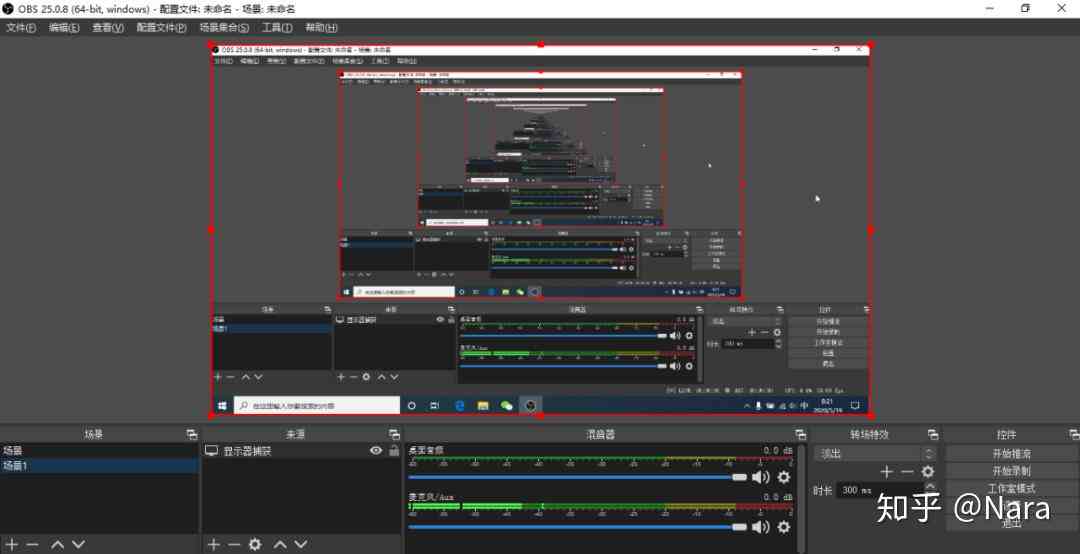Viewport: 1080px width, 554px height.
Task: Click the 混音器 panel vertical scrollbar
Action: pyautogui.click(x=801, y=497)
